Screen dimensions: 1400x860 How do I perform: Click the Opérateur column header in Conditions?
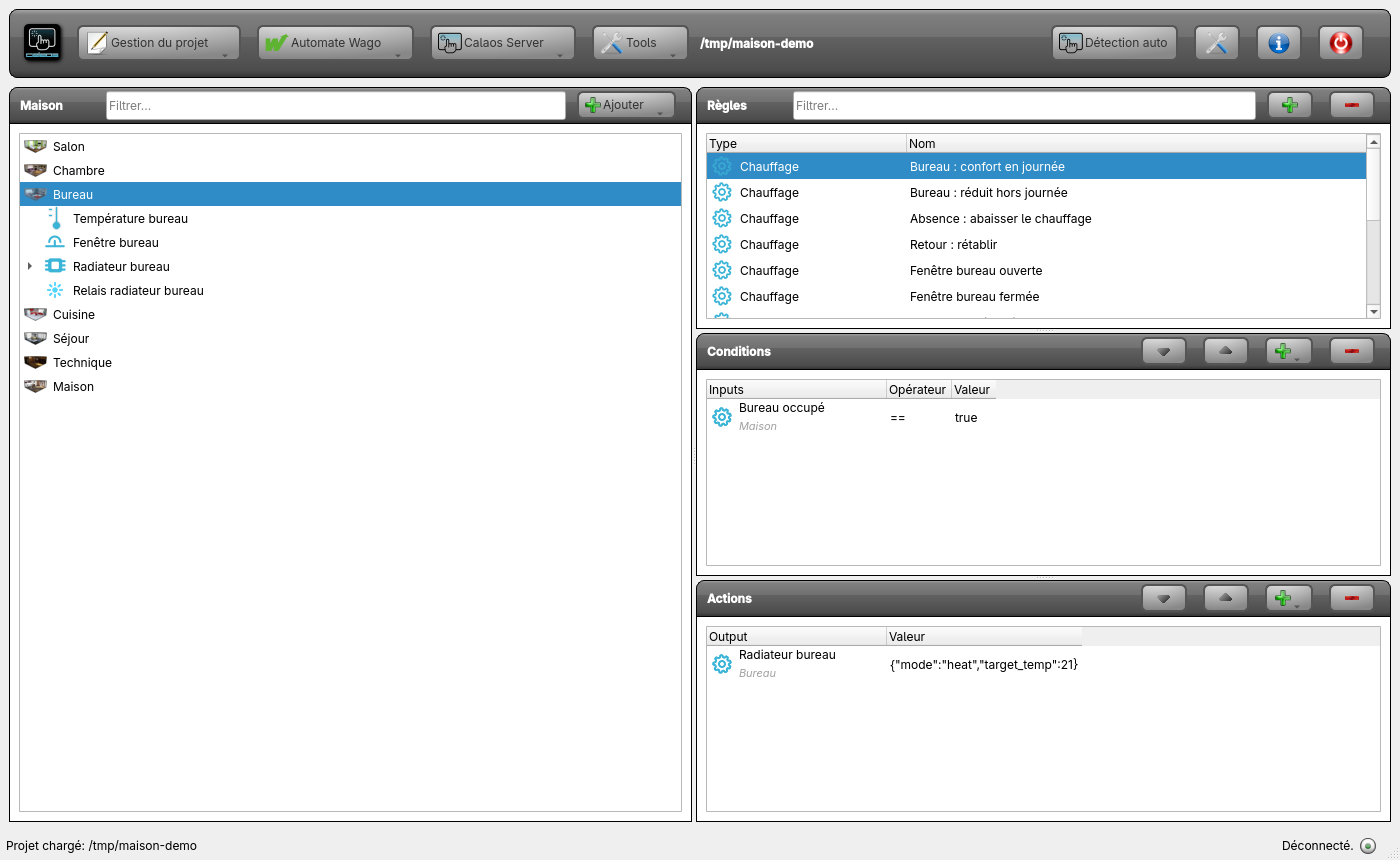pos(918,389)
